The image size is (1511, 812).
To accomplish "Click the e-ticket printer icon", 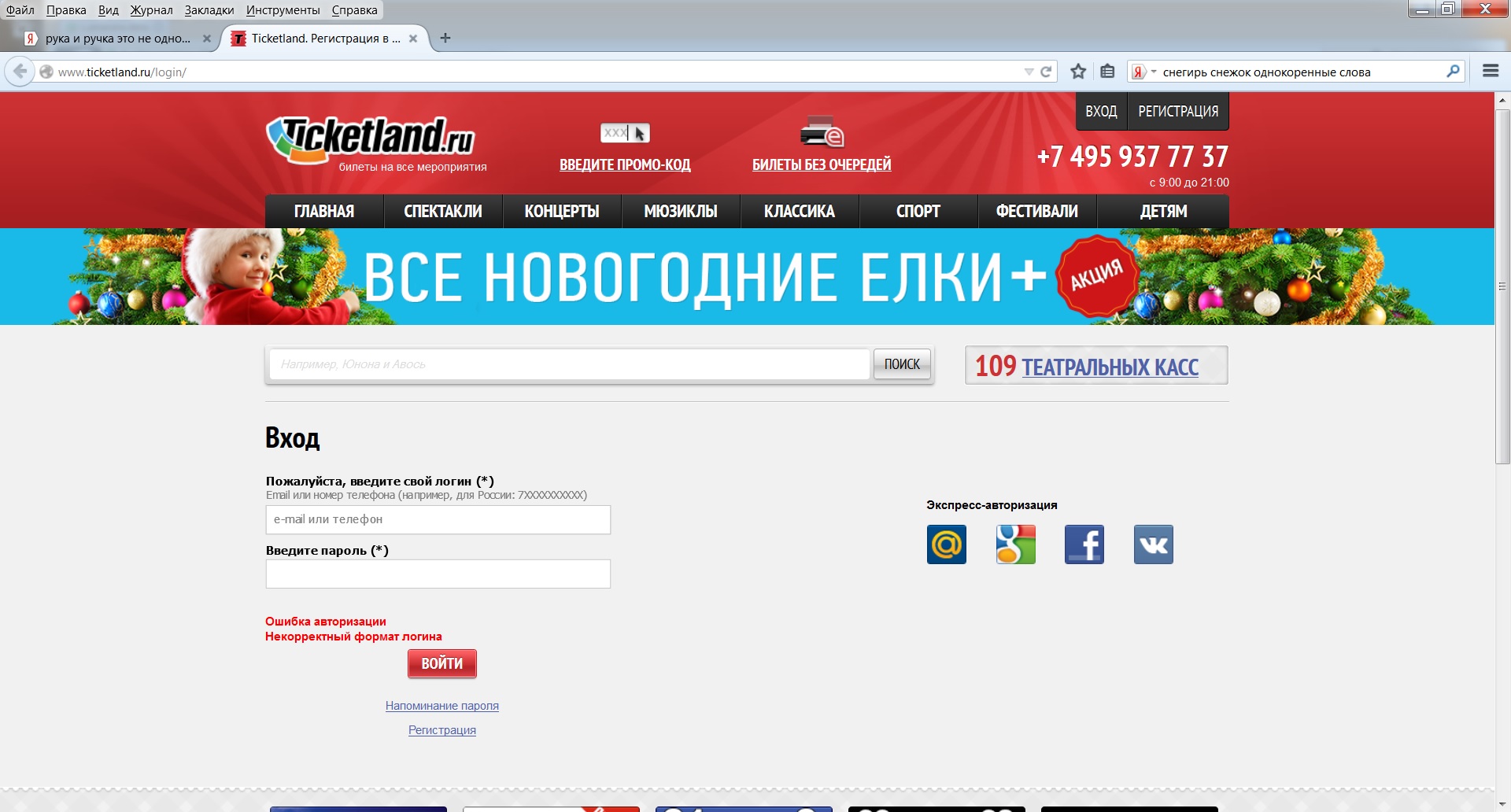I will point(822,131).
